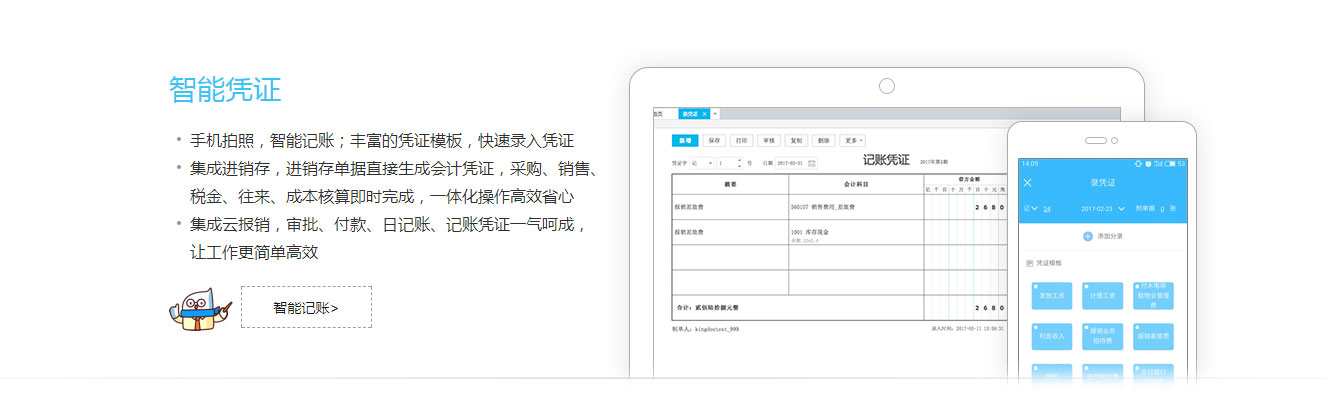Select the 利息收入 template tile

click(x=1050, y=337)
